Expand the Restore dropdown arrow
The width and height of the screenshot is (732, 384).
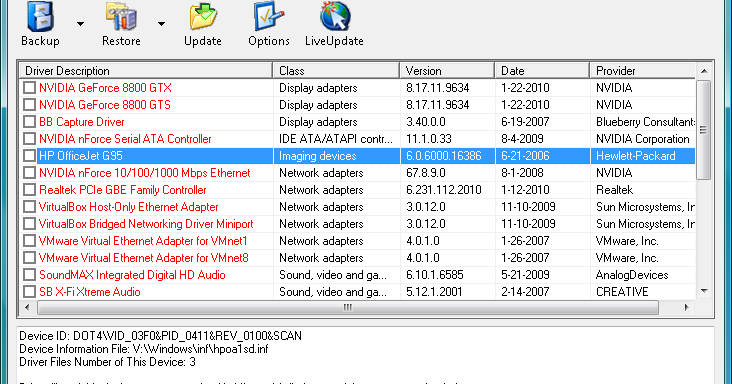click(161, 24)
